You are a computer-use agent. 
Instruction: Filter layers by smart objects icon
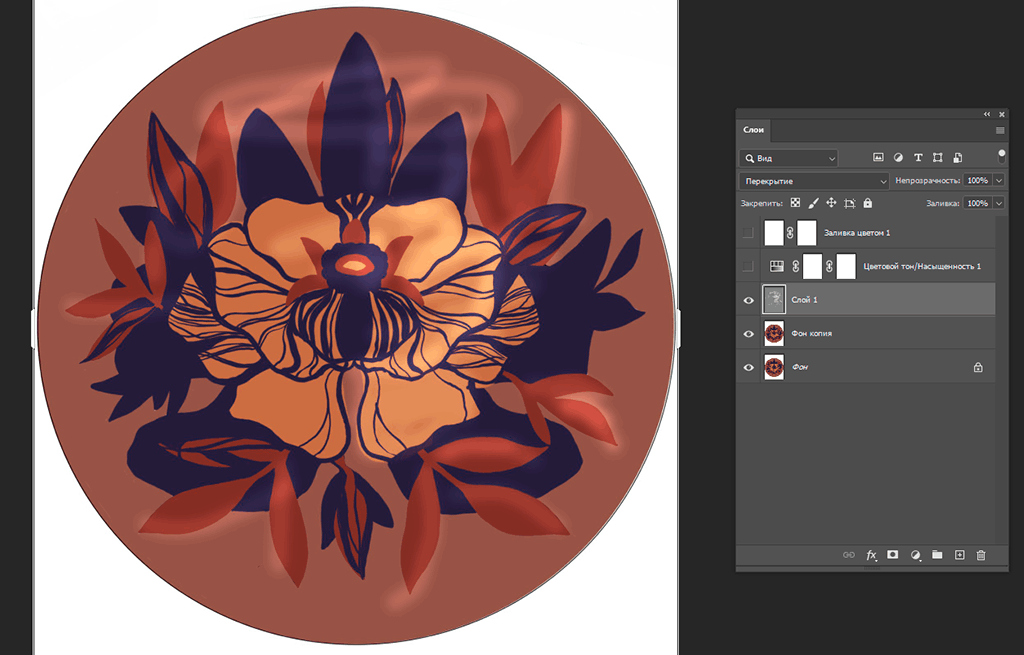coord(957,157)
